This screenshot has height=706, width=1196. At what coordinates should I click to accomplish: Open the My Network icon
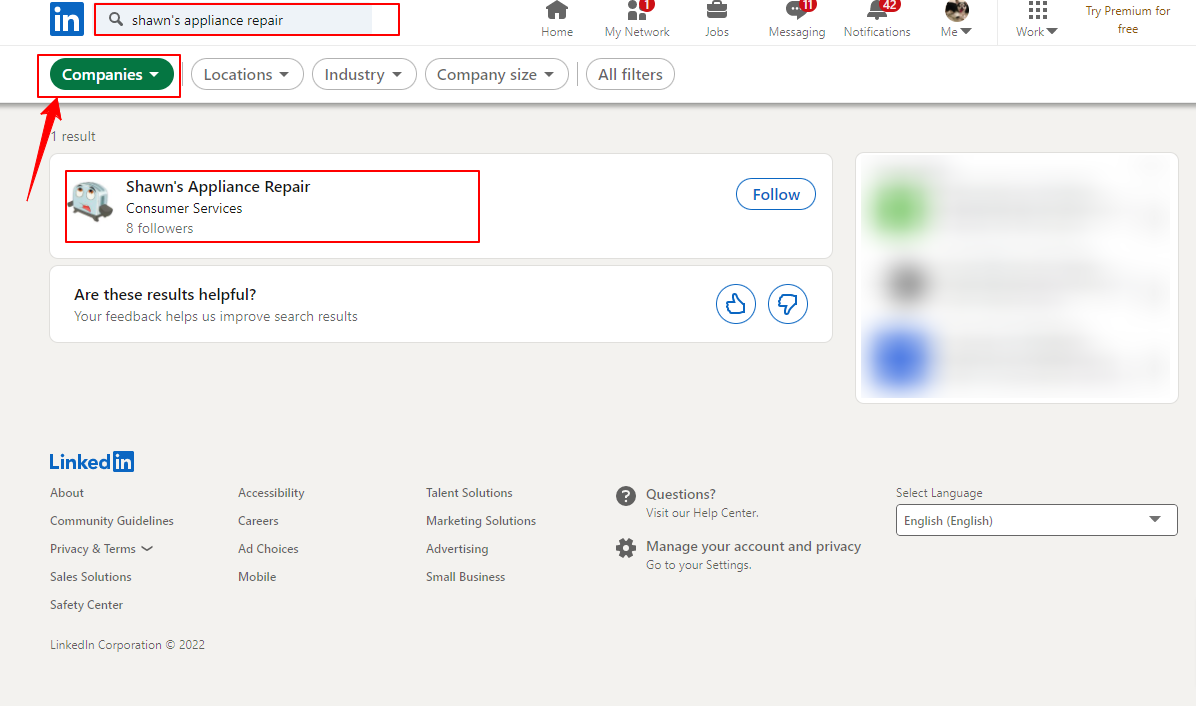tap(637, 11)
